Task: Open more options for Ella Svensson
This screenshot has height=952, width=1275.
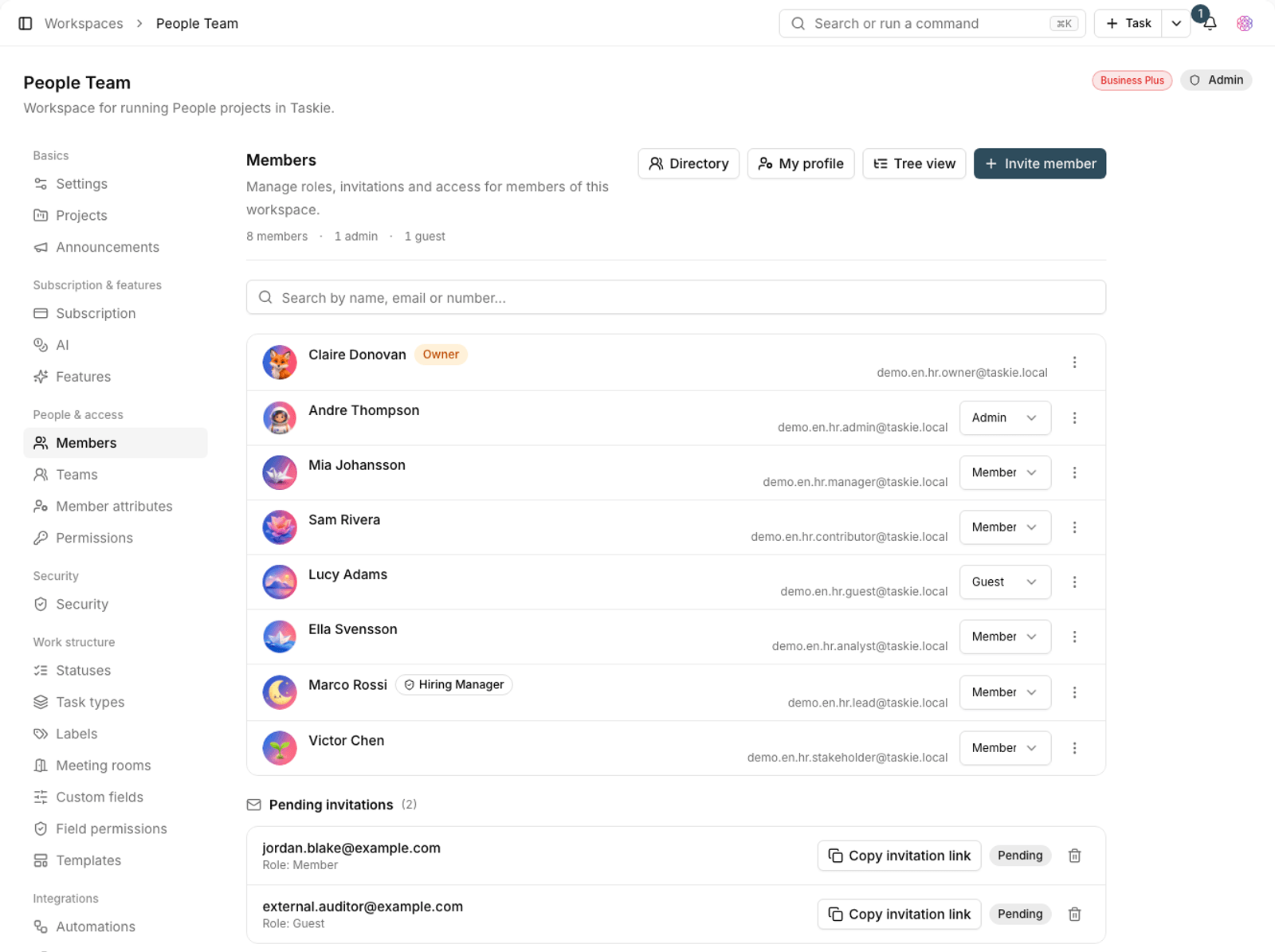Action: pos(1074,637)
